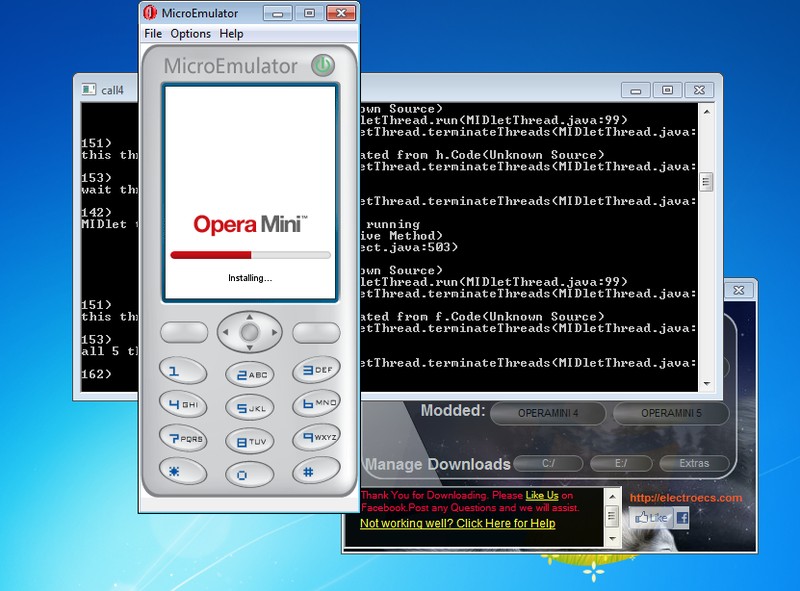This screenshot has width=800, height=591.
Task: Click the Opera Mini installation progress bar
Action: pos(248,254)
